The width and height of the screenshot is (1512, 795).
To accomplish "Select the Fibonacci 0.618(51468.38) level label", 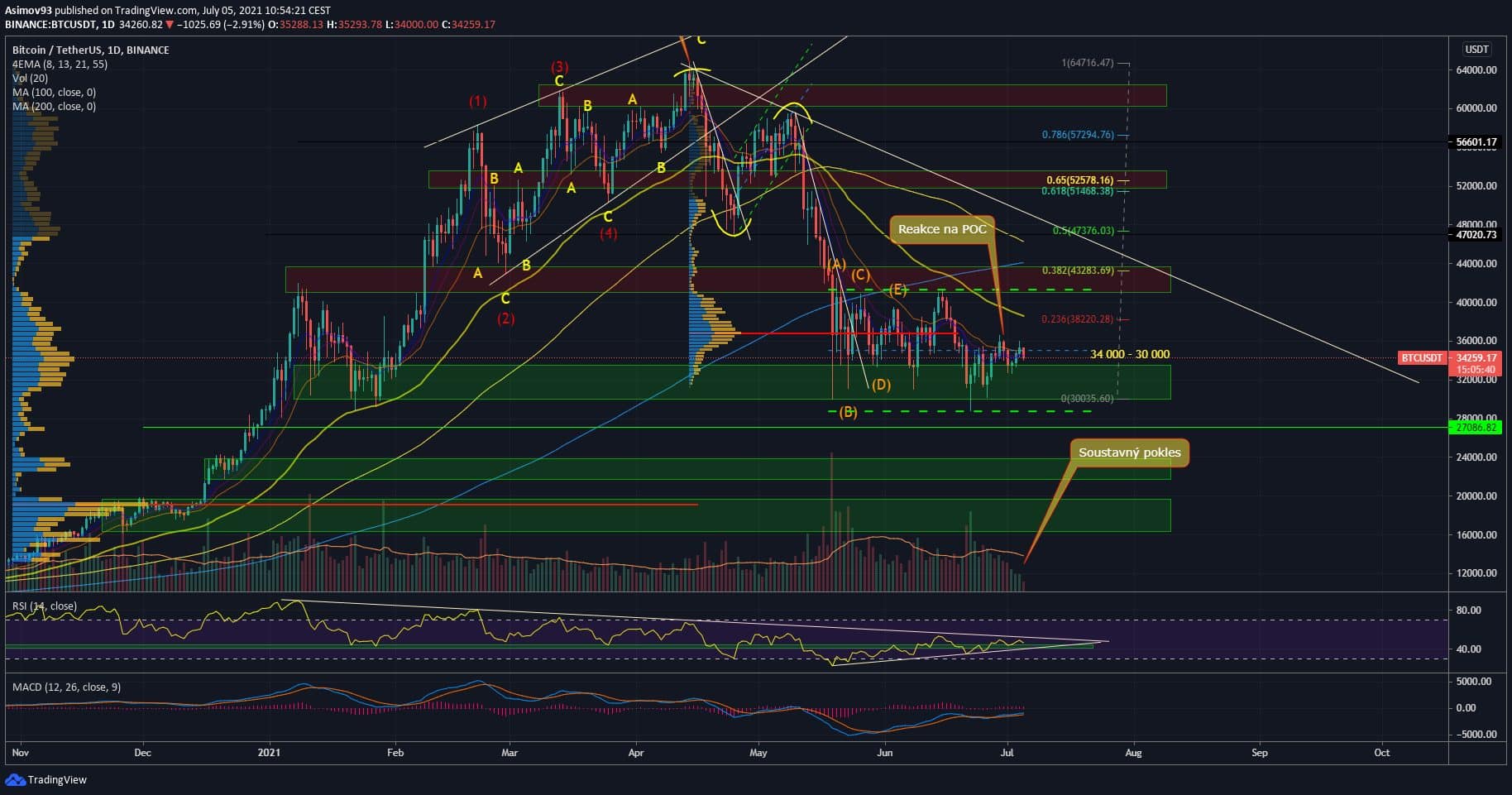I will (x=1078, y=191).
